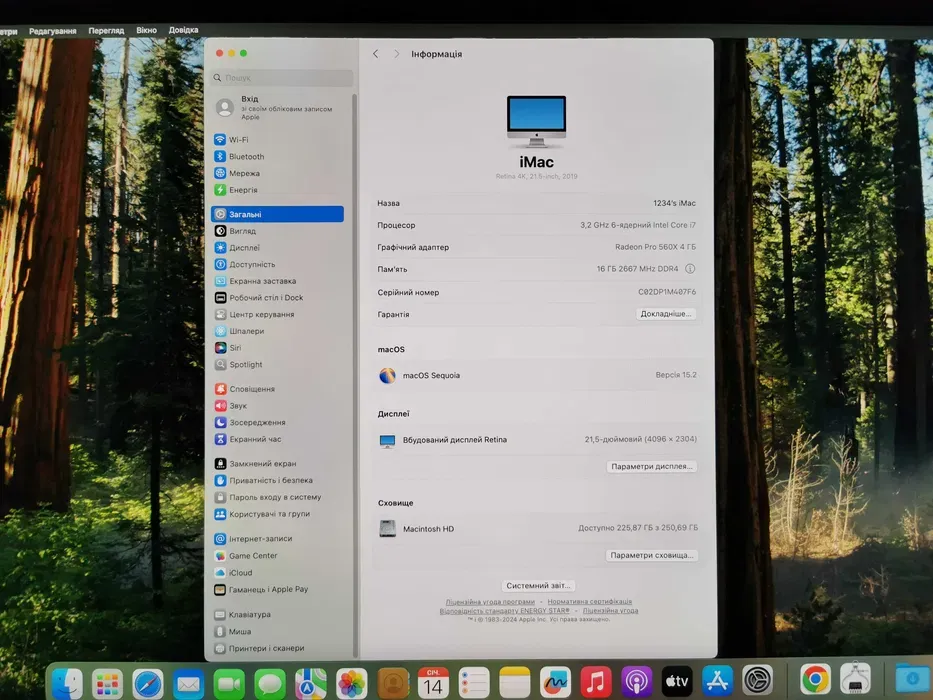933x700 pixels.
Task: Click Параметри сховища button
Action: [651, 555]
